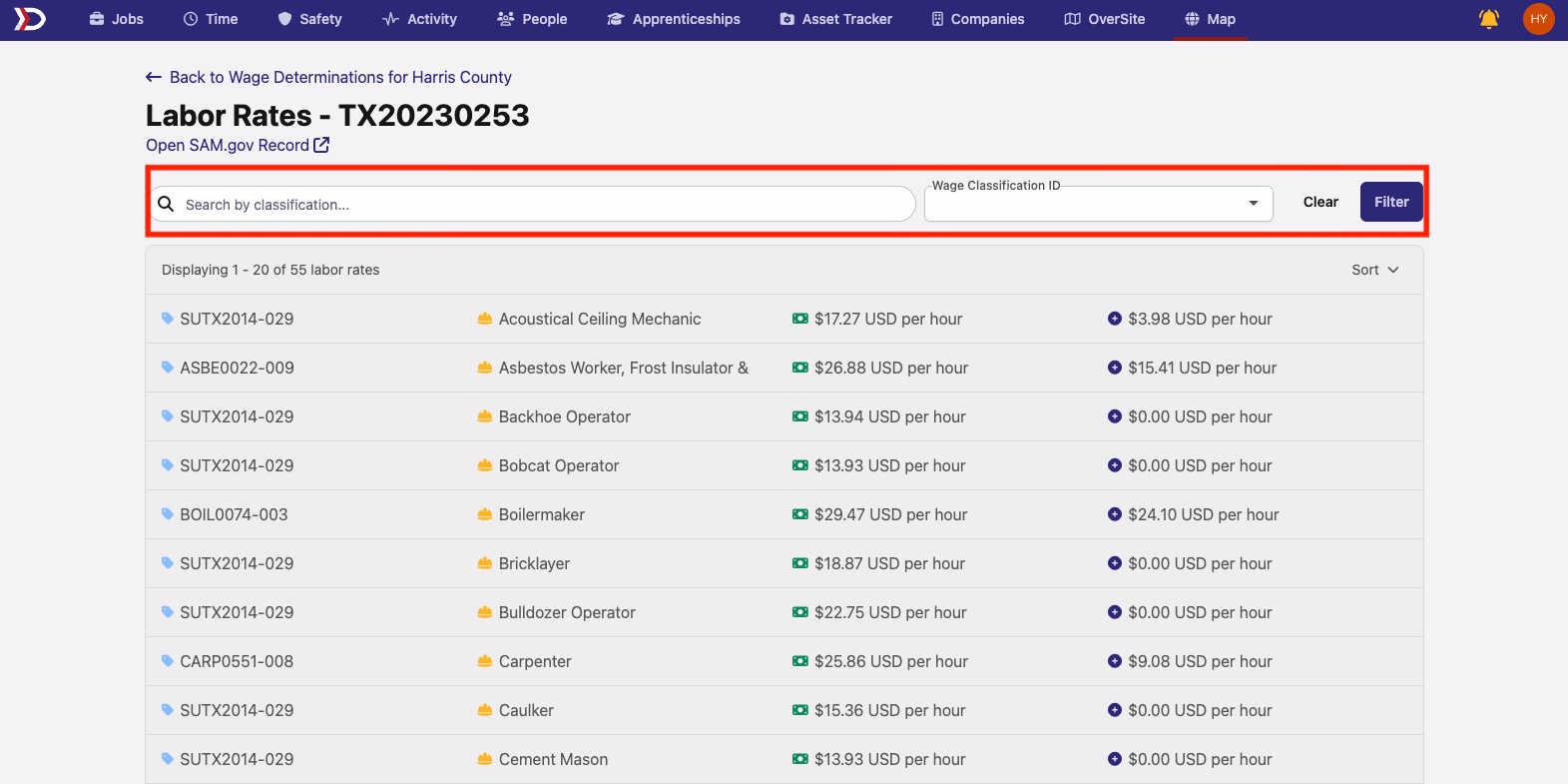
Task: Click hard hat icon for Caulker
Action: (x=485, y=710)
